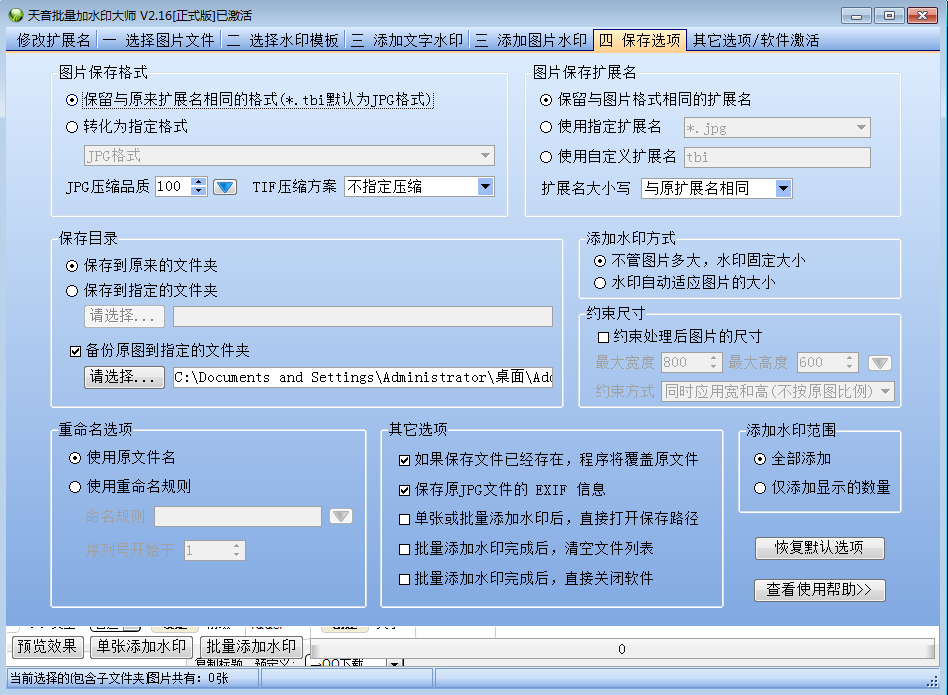
Task: Click the progress bar showing 0
Action: [620, 649]
